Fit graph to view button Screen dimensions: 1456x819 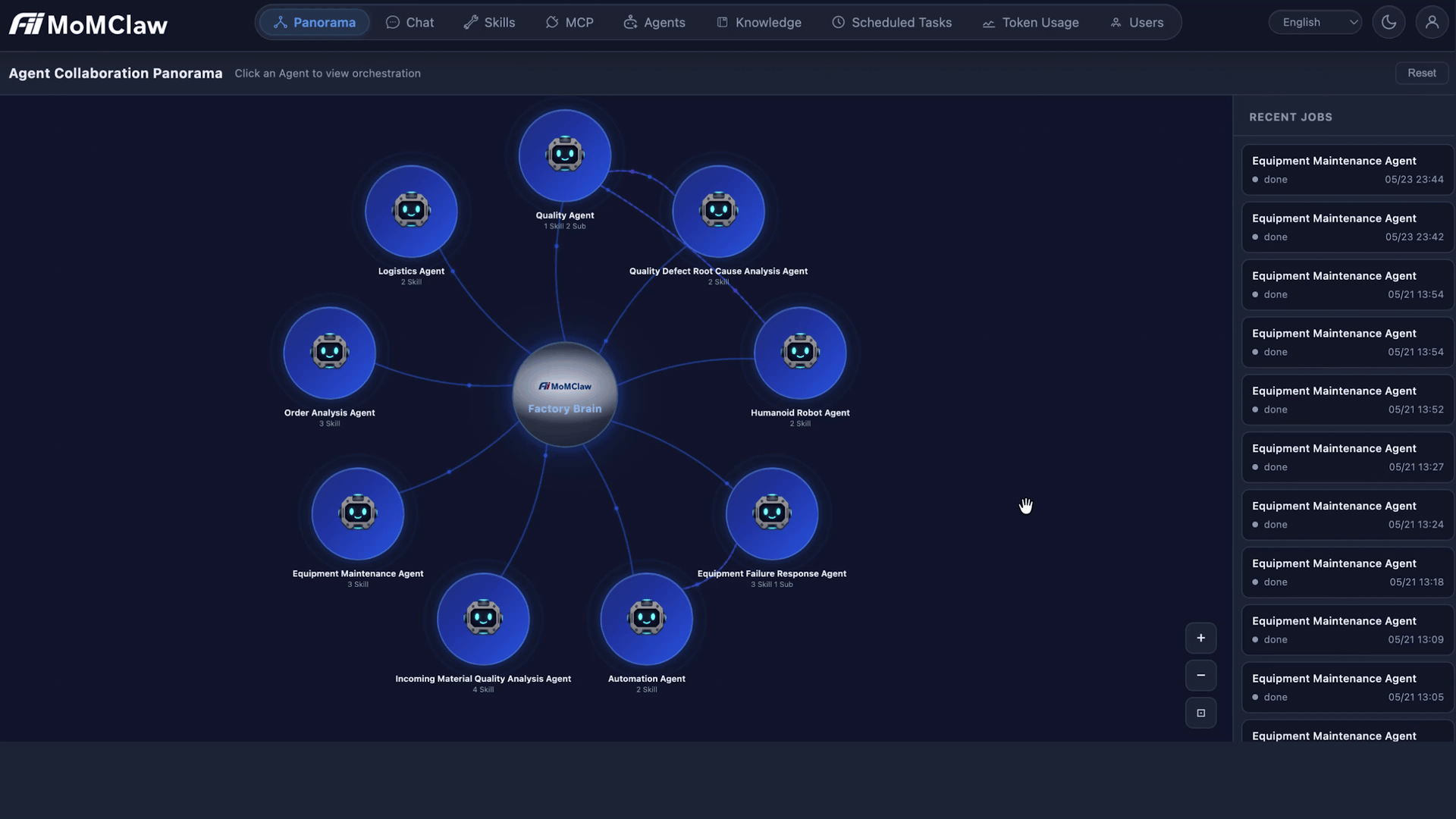(x=1200, y=713)
